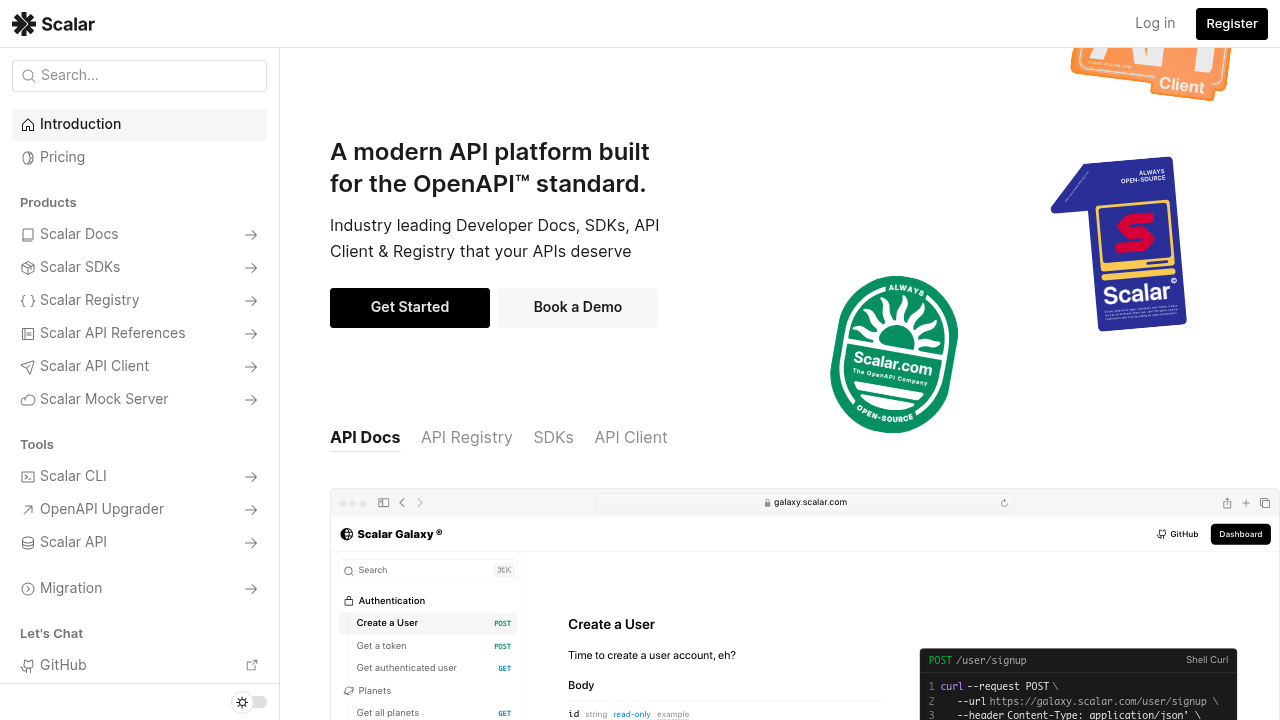Click the Get Started button
Viewport: 1280px width, 720px height.
(x=410, y=308)
